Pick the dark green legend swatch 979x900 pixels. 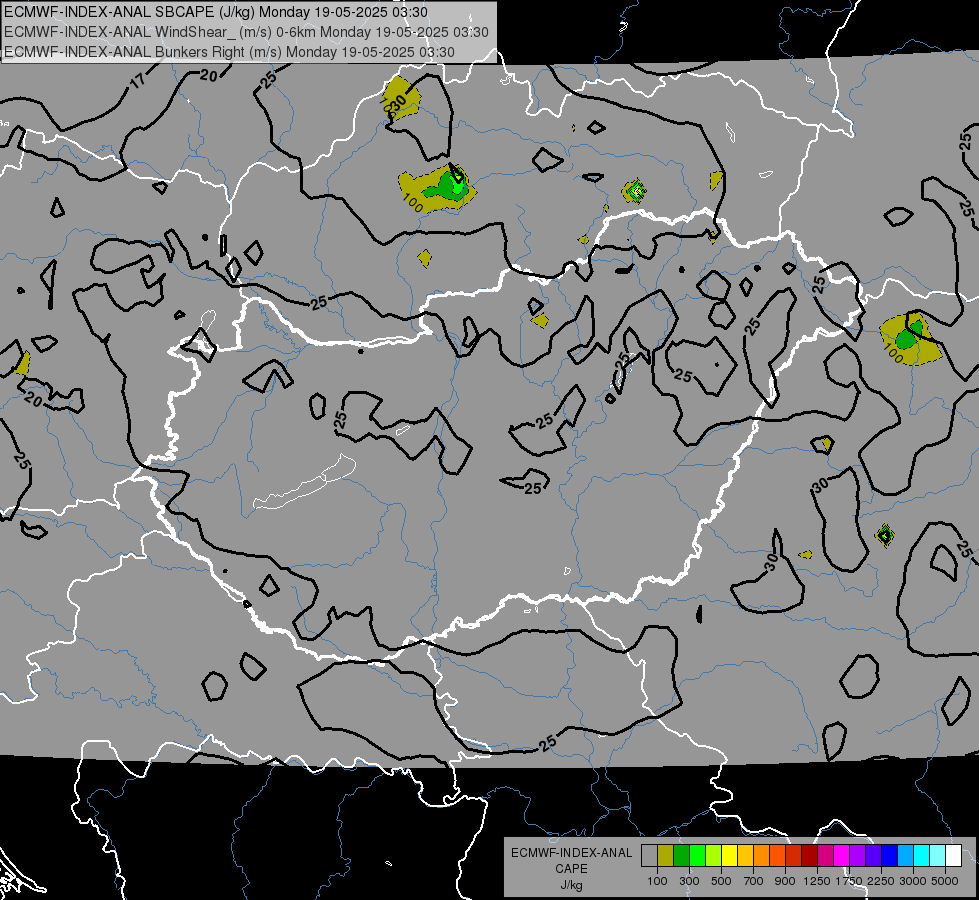(681, 856)
